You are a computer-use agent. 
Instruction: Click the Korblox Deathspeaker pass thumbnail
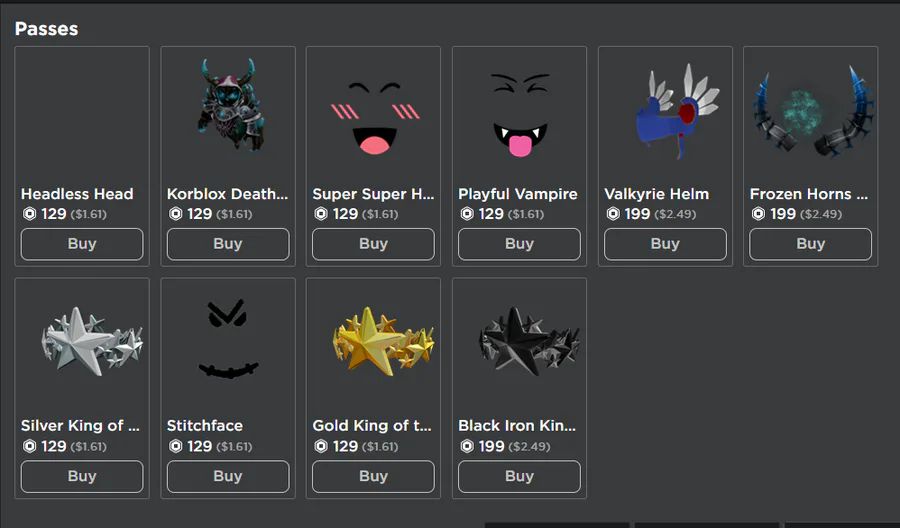pos(228,107)
